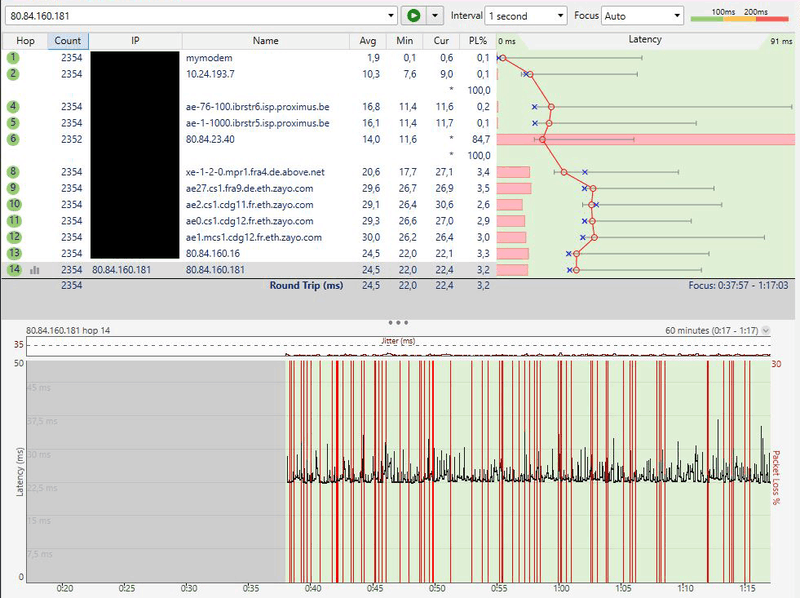Select hop 13 green circle icon
This screenshot has height=598, width=800.
click(x=14, y=254)
